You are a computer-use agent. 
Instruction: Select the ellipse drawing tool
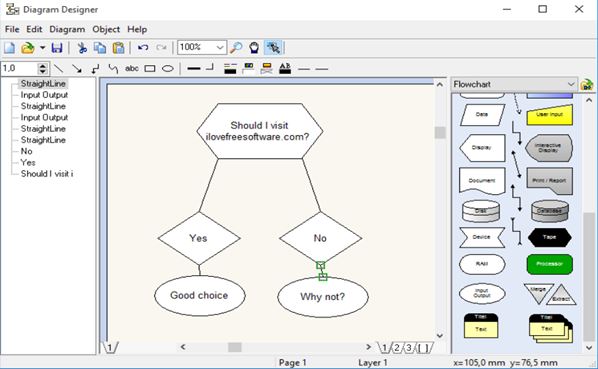coord(168,69)
